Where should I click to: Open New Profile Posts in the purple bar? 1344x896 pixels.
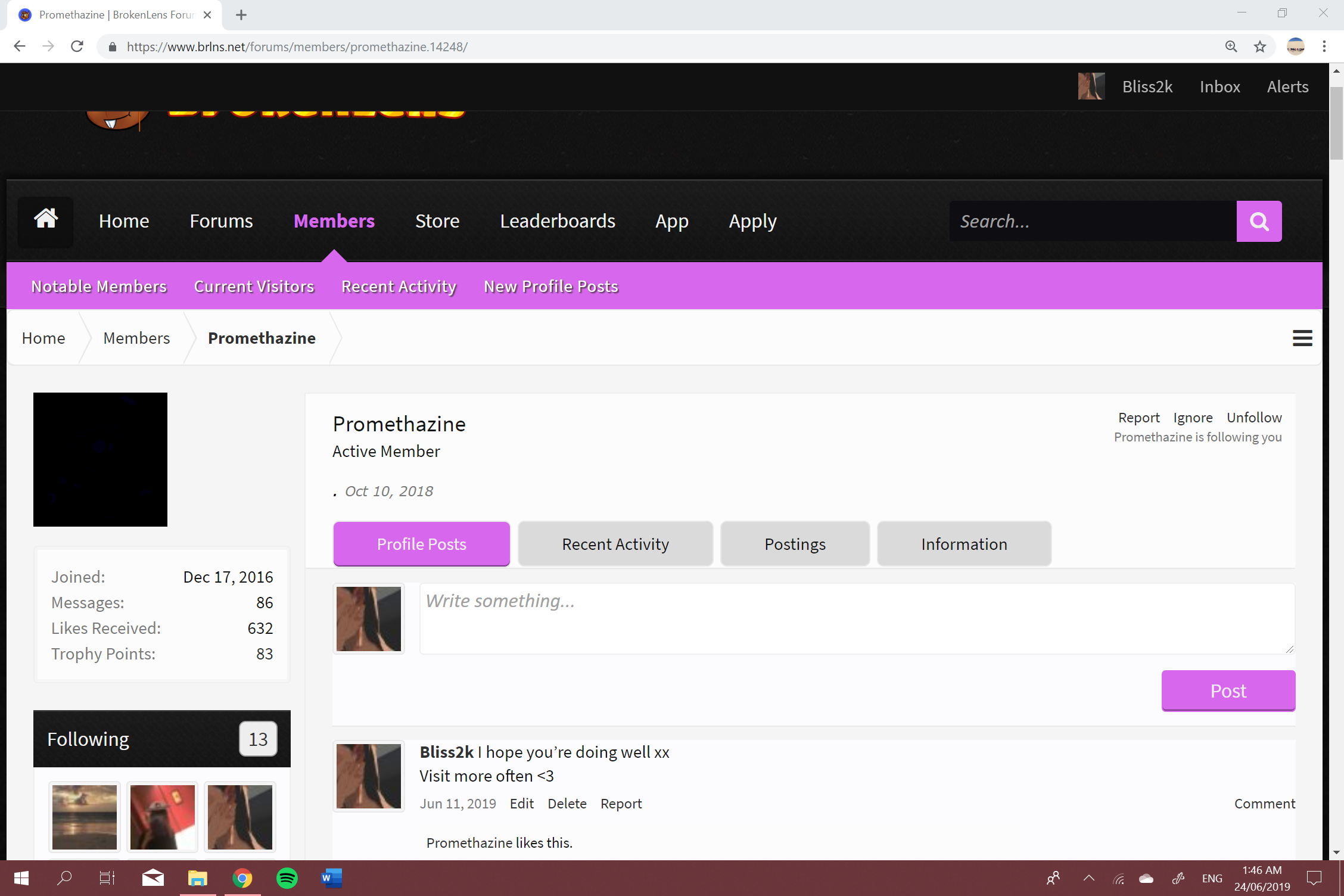click(551, 287)
